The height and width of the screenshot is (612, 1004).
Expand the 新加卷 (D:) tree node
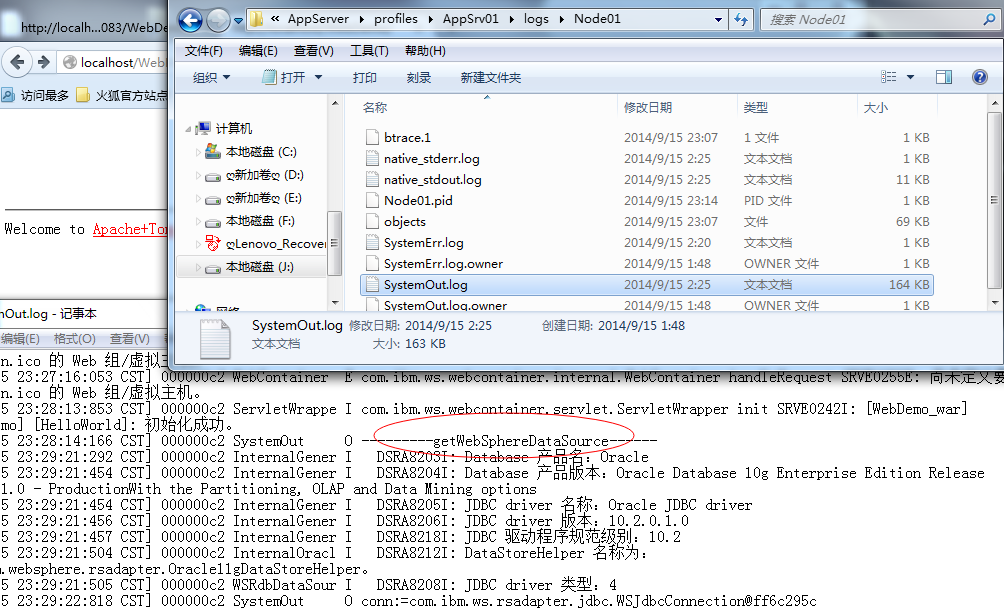pos(198,175)
